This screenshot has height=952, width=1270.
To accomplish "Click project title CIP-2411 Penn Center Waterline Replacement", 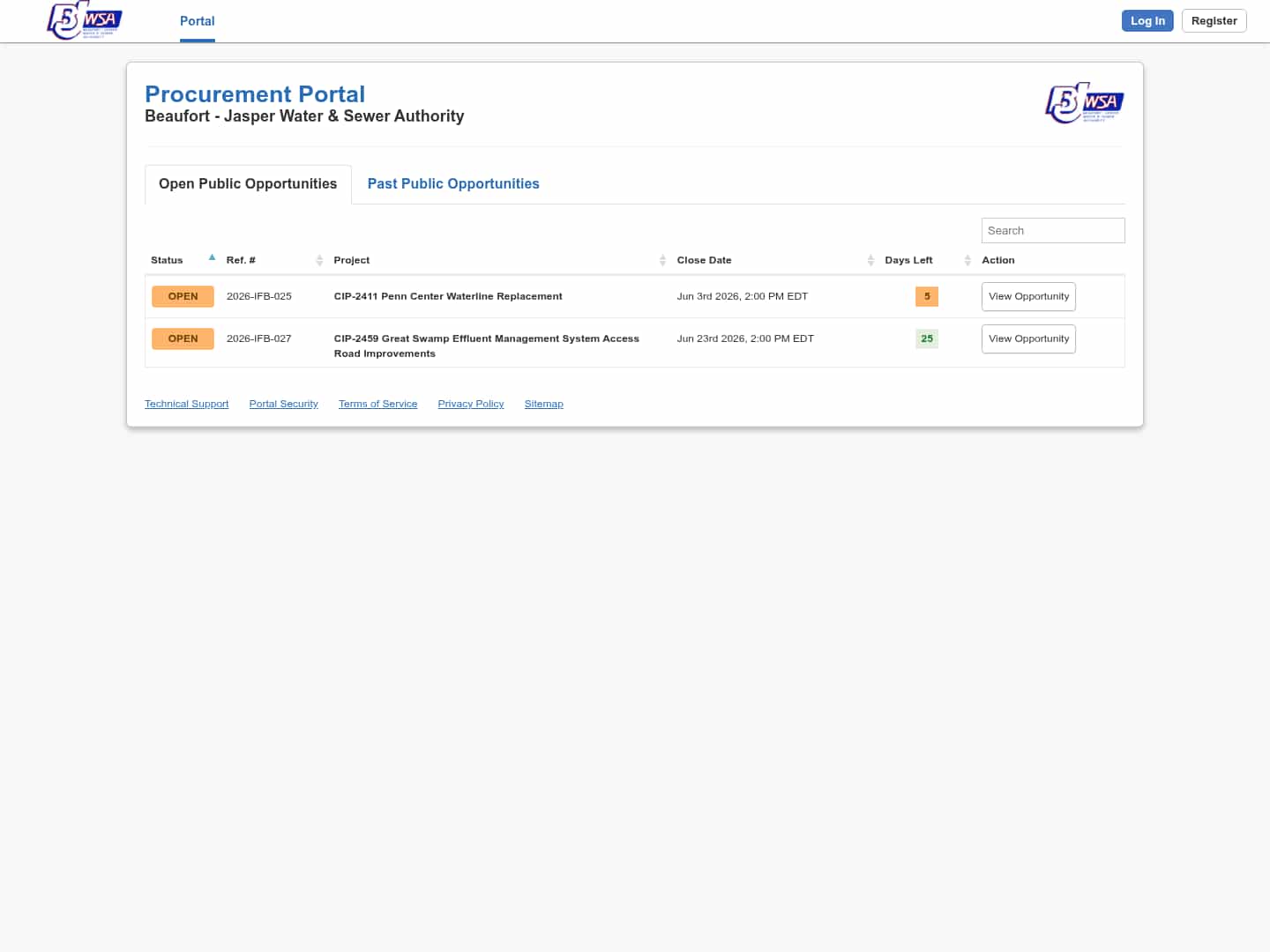I will (x=448, y=297).
